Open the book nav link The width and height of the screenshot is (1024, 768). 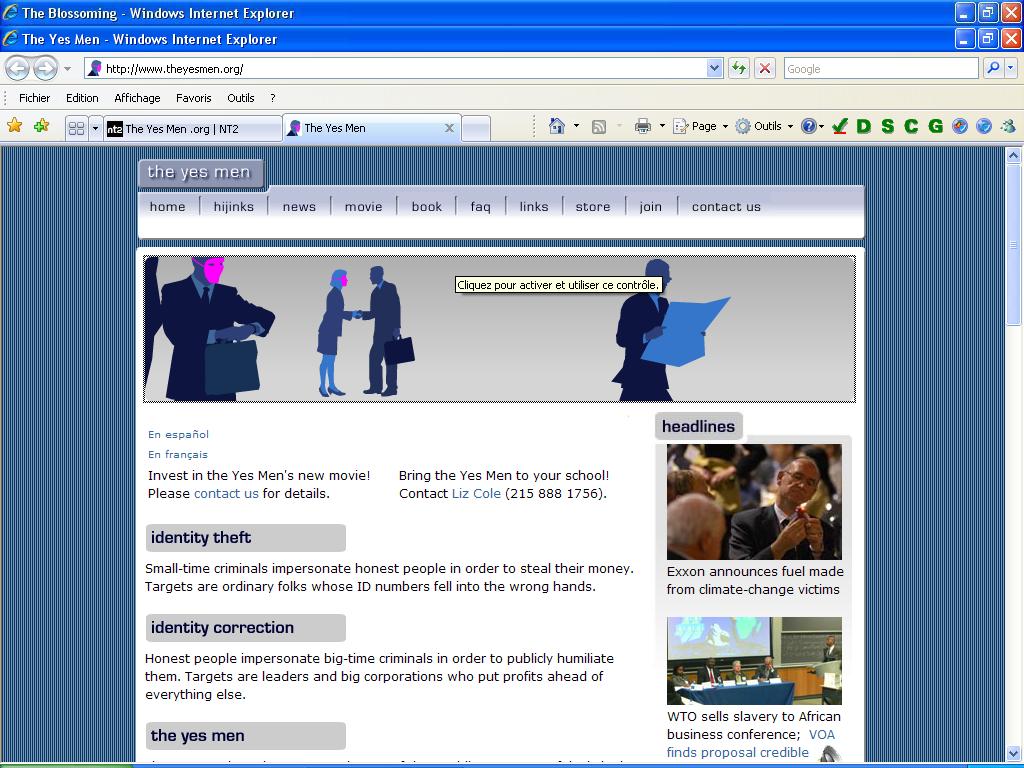(426, 206)
